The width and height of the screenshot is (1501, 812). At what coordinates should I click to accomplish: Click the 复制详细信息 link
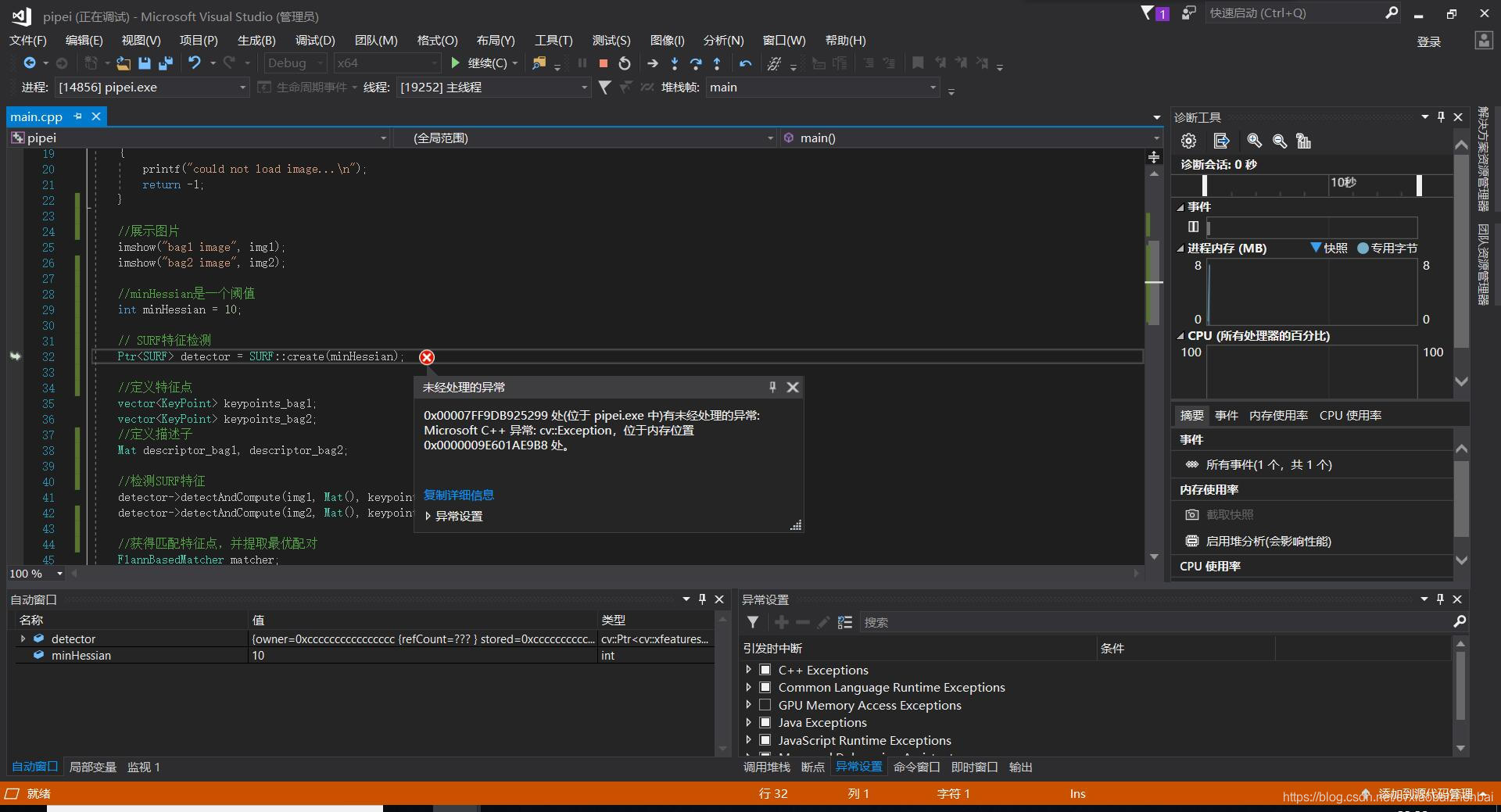pyautogui.click(x=459, y=495)
